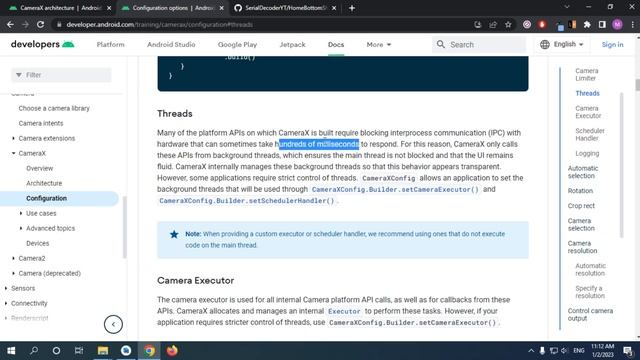The height and width of the screenshot is (360, 640).
Task: Open the CameraX Overview page
Action: point(40,168)
